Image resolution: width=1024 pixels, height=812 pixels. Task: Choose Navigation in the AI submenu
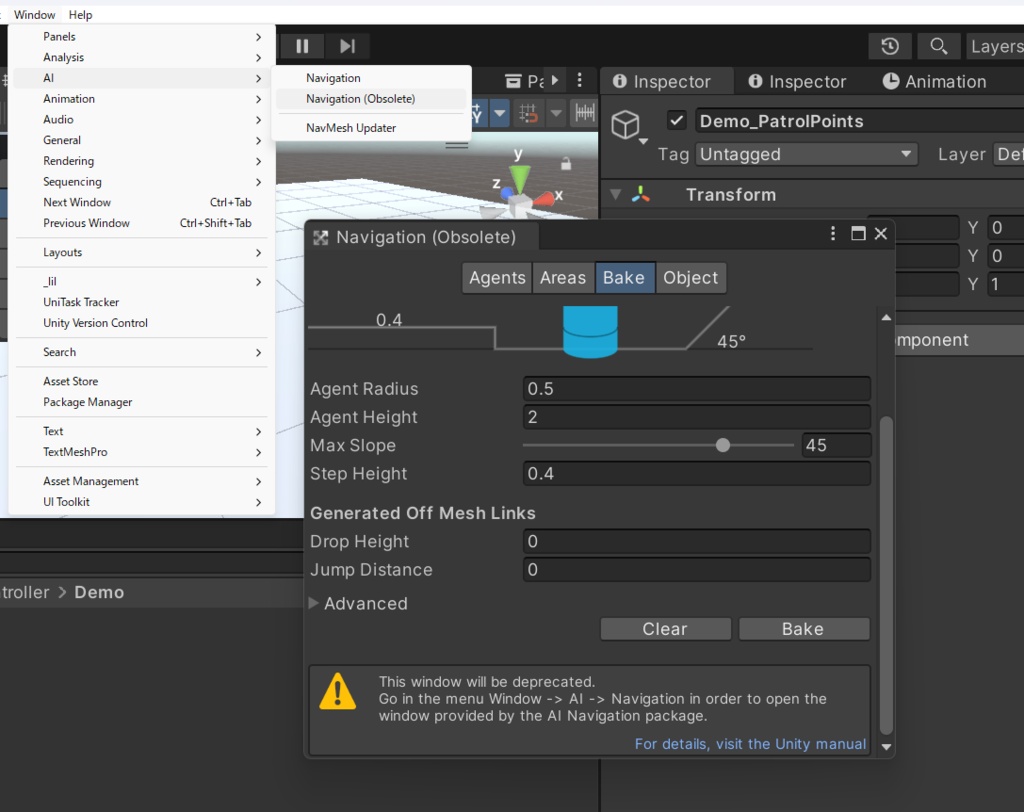pos(371,78)
